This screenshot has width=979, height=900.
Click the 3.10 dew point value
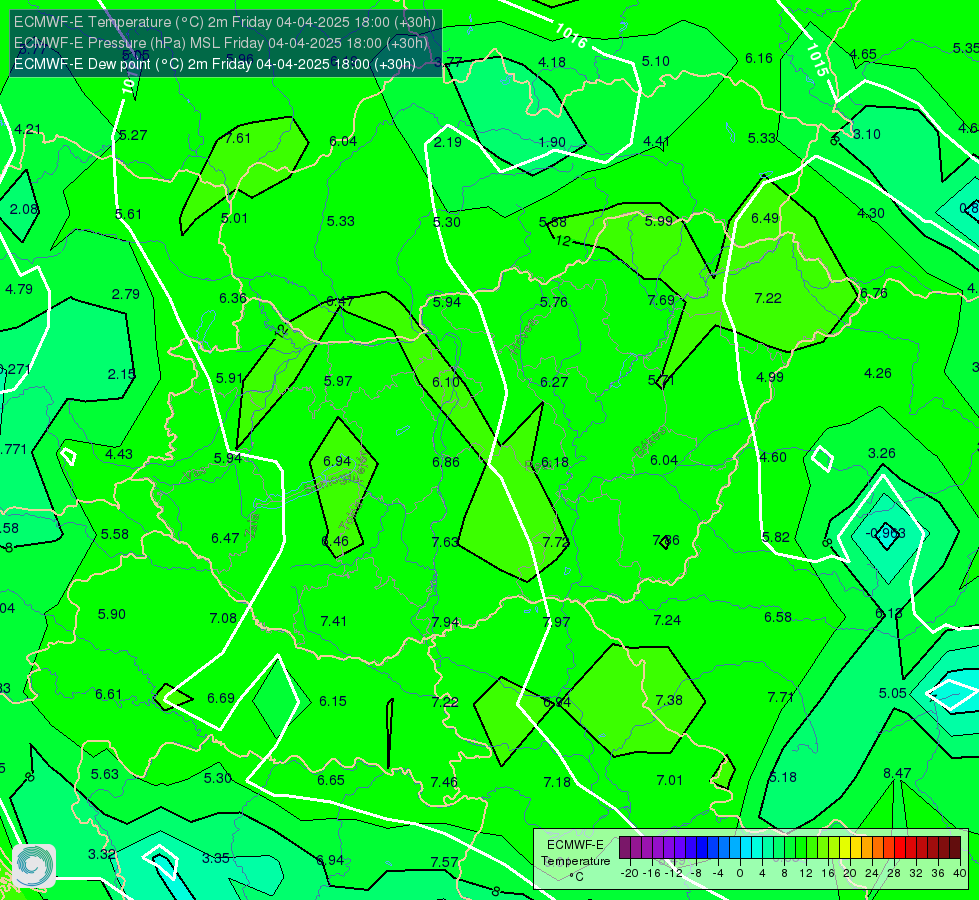(867, 134)
